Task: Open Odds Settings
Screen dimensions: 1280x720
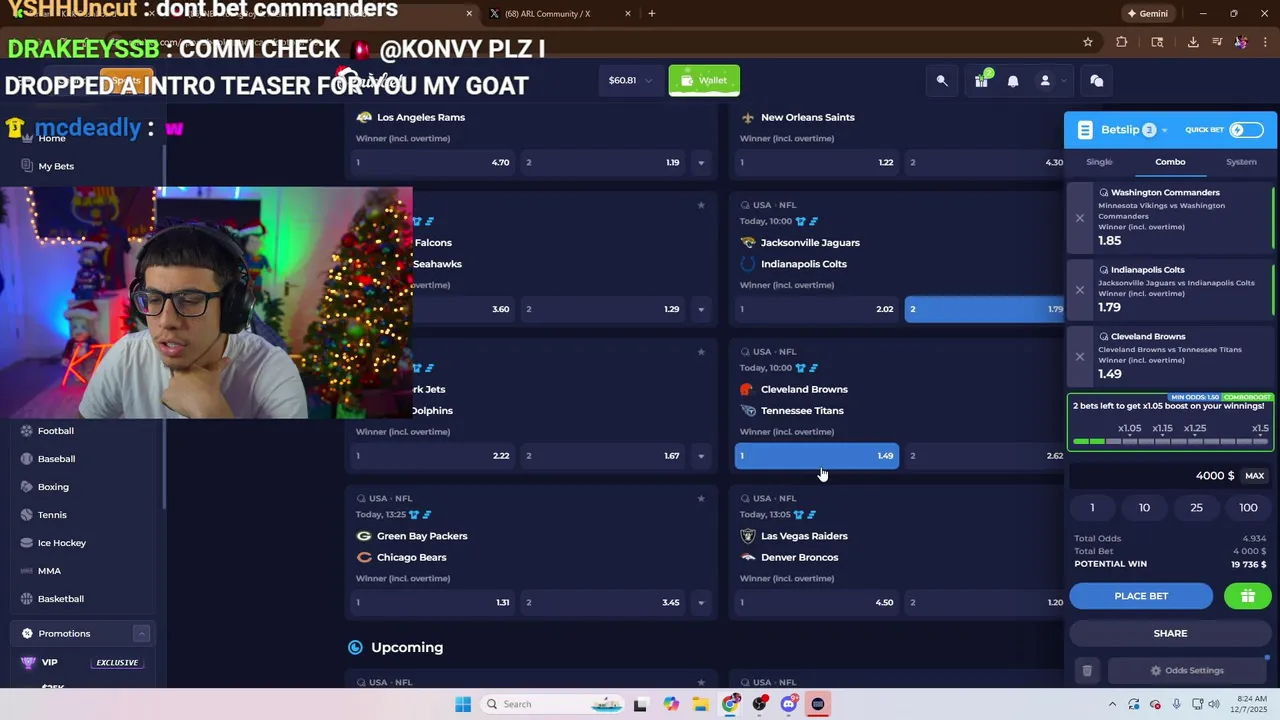Action: [x=1187, y=671]
